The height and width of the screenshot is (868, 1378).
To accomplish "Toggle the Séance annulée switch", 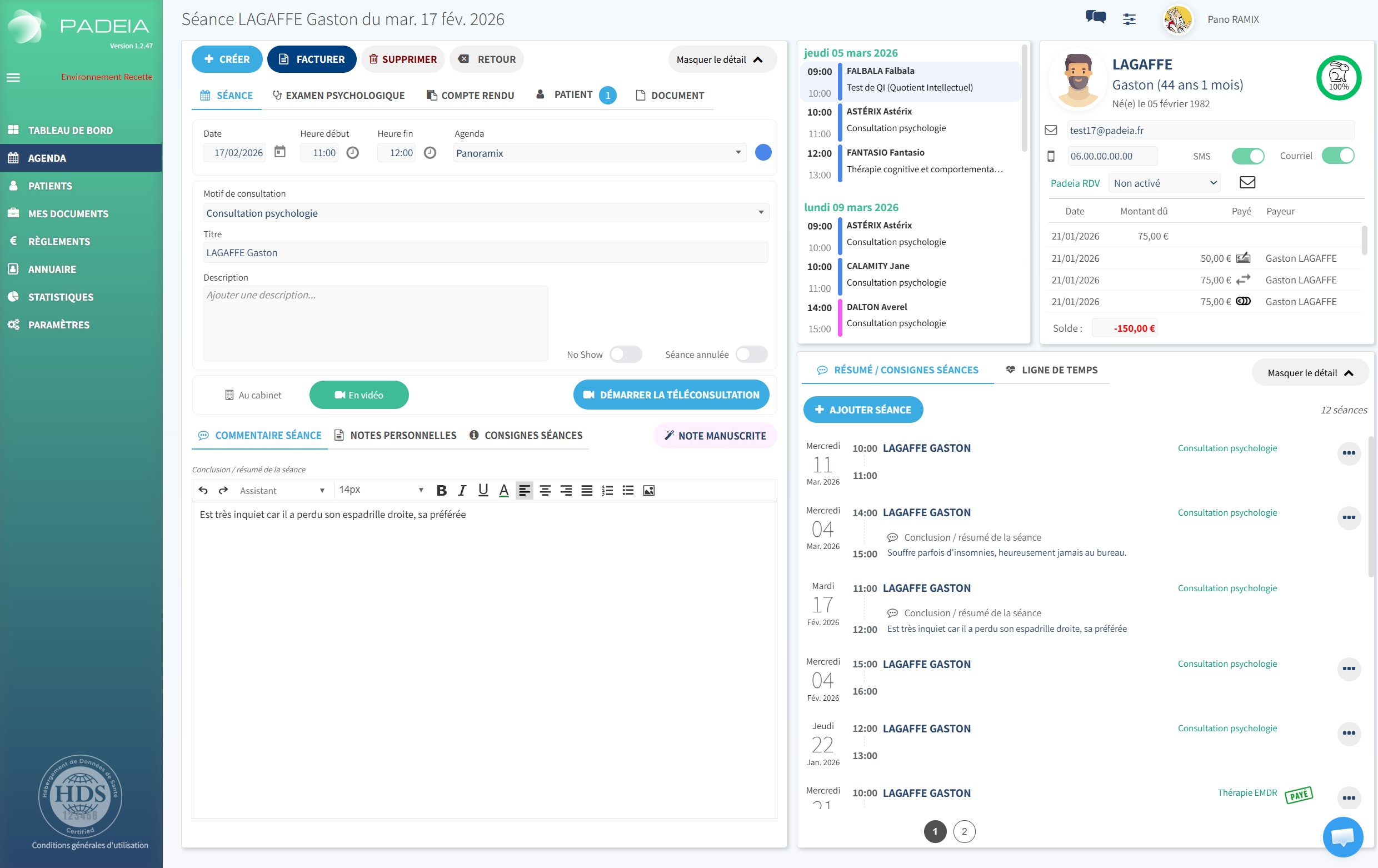I will pos(751,354).
